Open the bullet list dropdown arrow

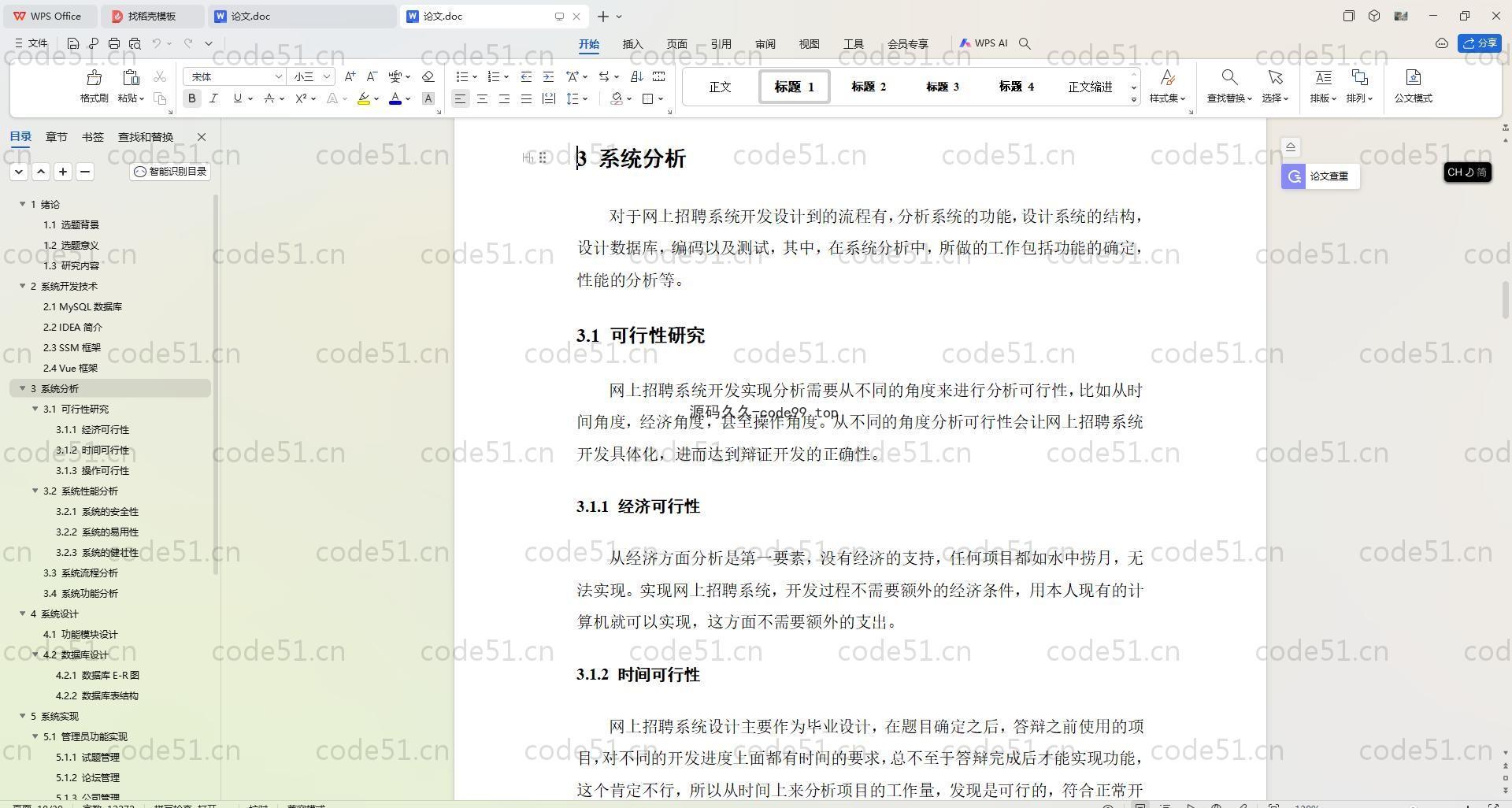pyautogui.click(x=475, y=77)
